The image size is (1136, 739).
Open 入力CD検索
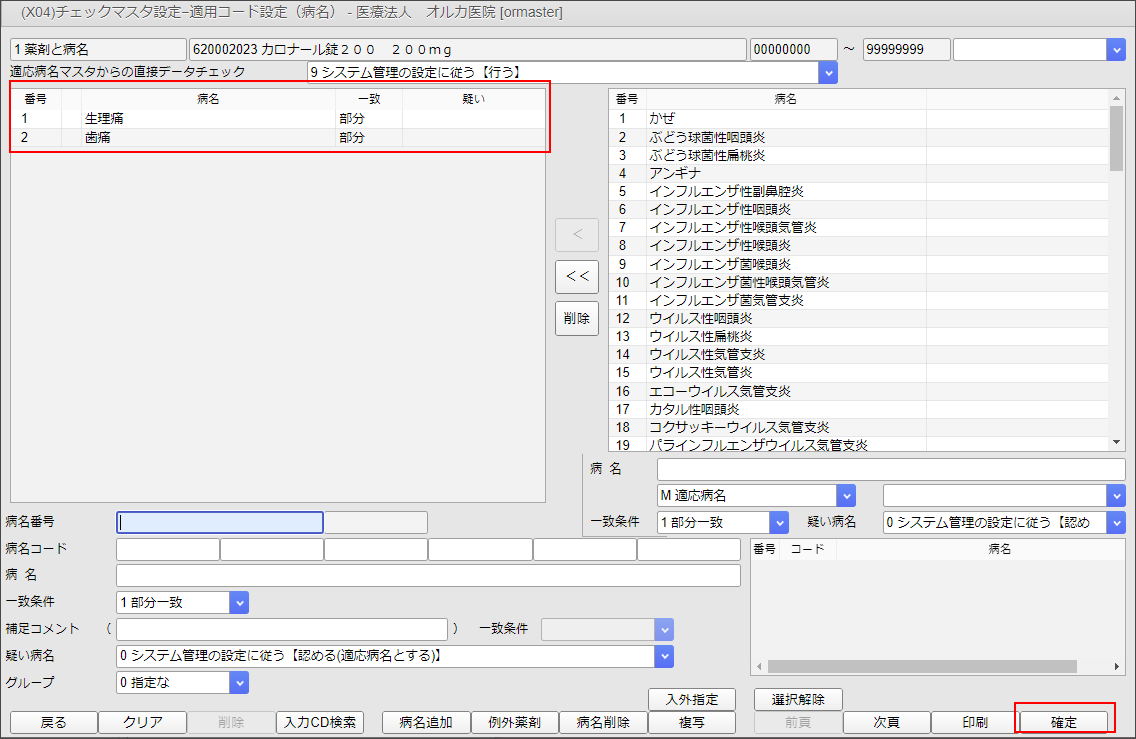point(319,722)
